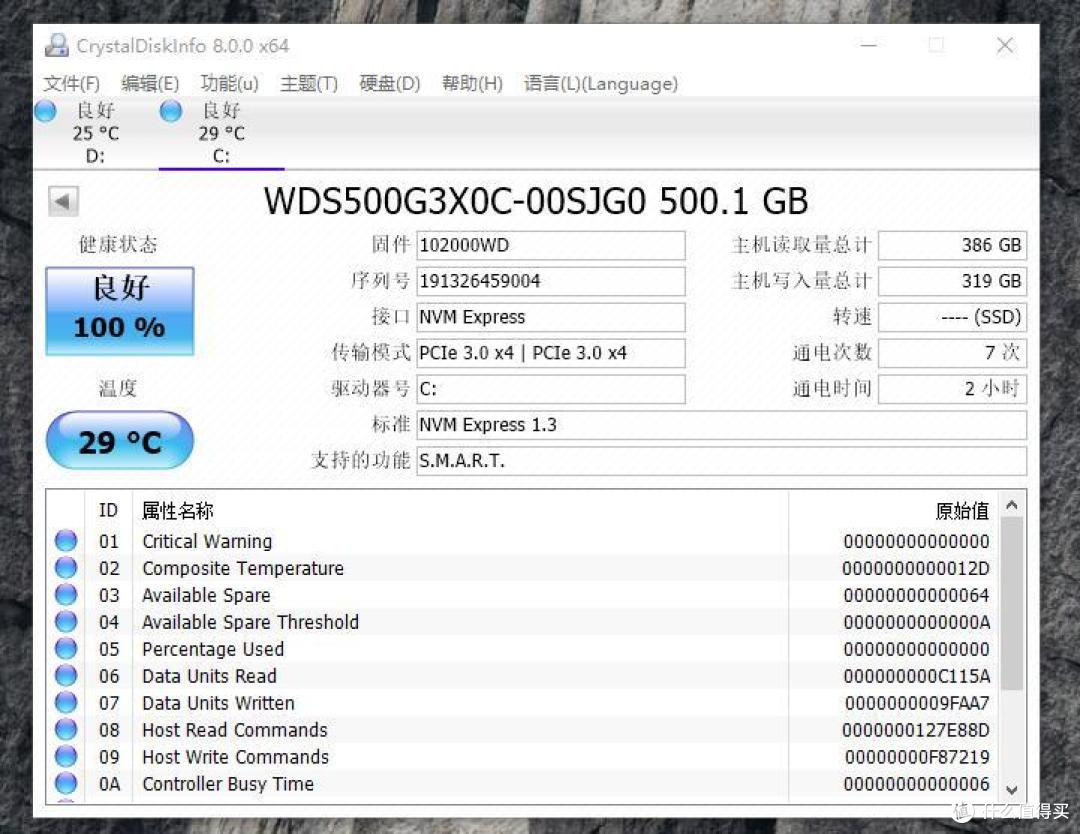Click the attribute list scroll up arrow
This screenshot has height=834, width=1080.
[x=1012, y=505]
